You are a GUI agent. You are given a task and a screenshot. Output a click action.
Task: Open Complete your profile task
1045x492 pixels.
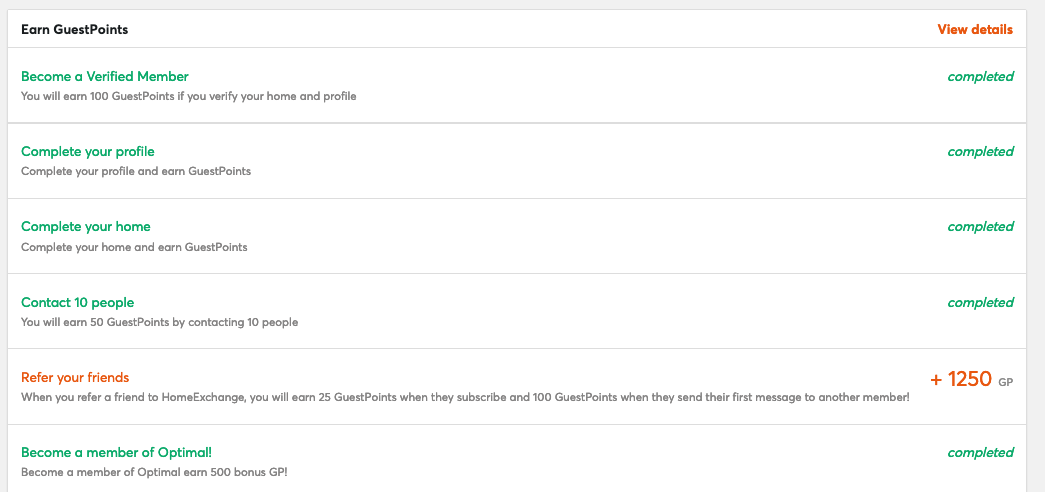(x=87, y=151)
